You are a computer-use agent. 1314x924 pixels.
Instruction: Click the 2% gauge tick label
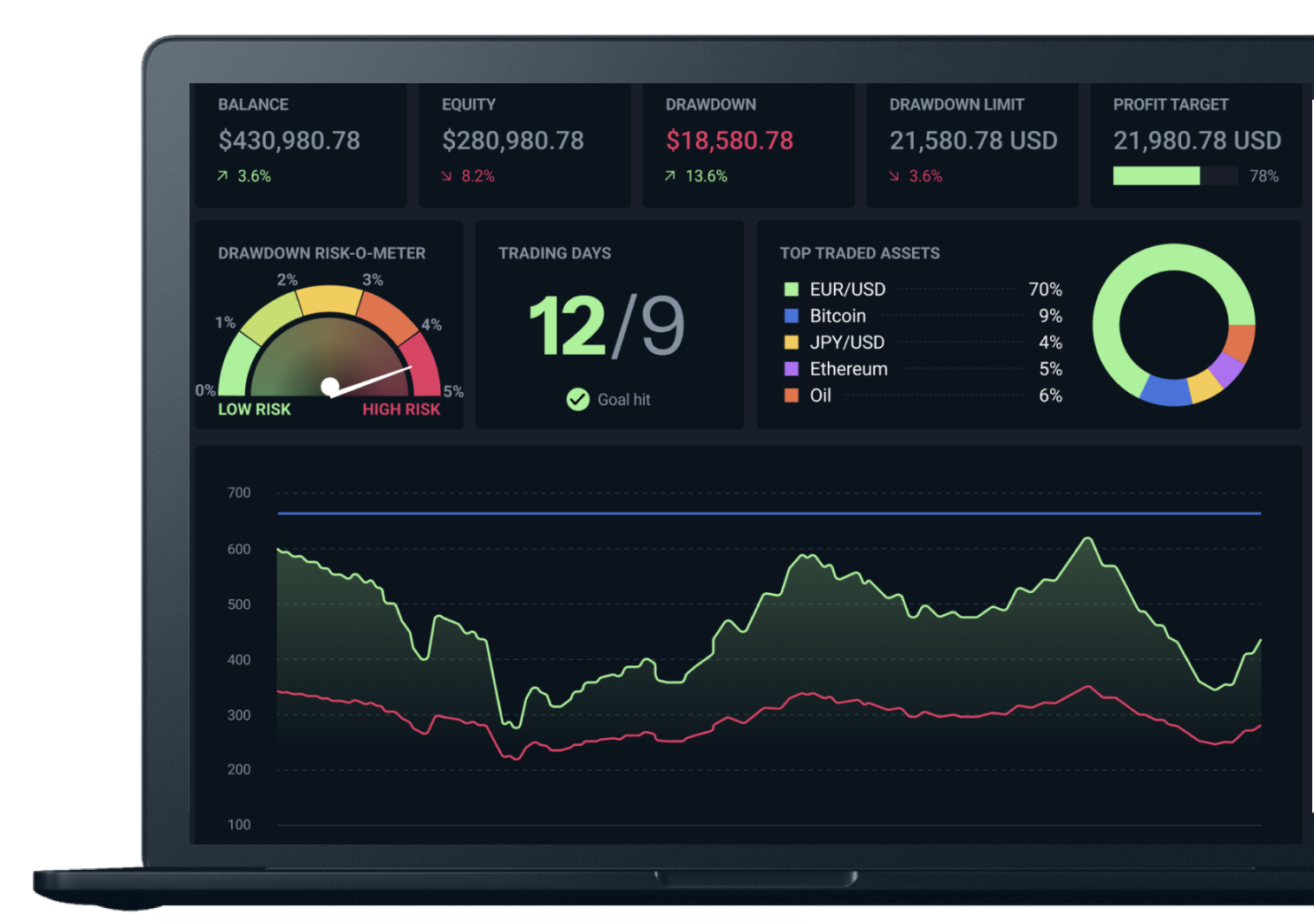287,280
